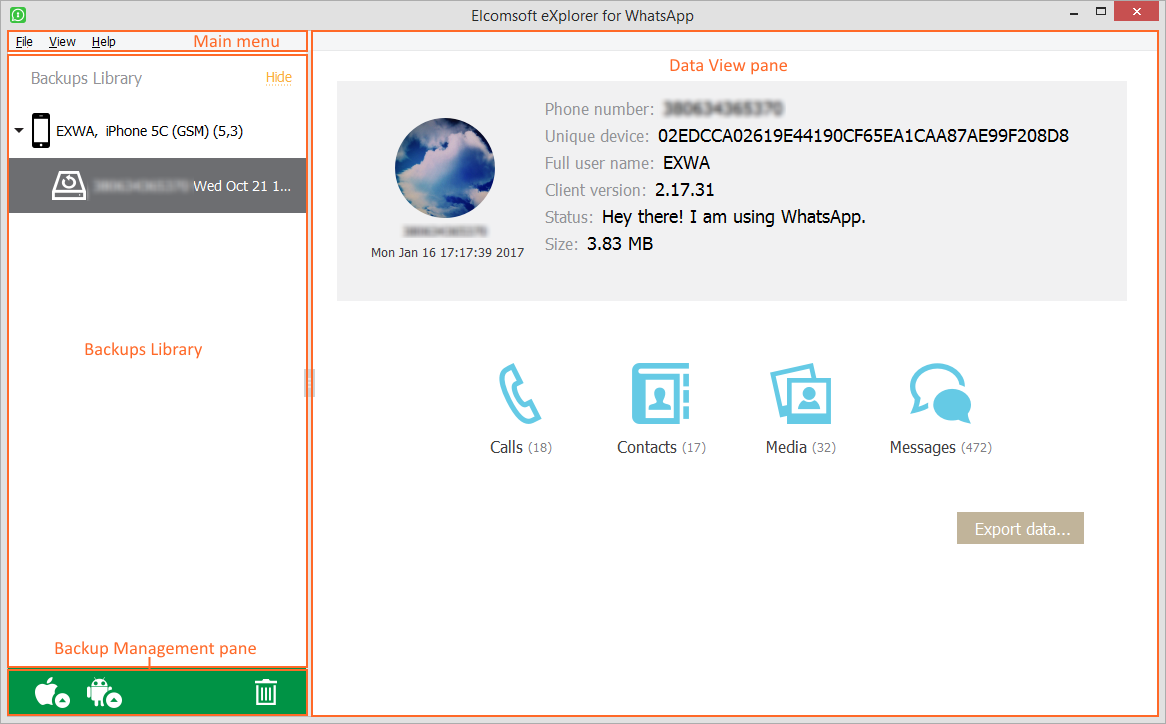The width and height of the screenshot is (1166, 724).
Task: Click the client version 2.17.31 value
Action: [x=684, y=190]
